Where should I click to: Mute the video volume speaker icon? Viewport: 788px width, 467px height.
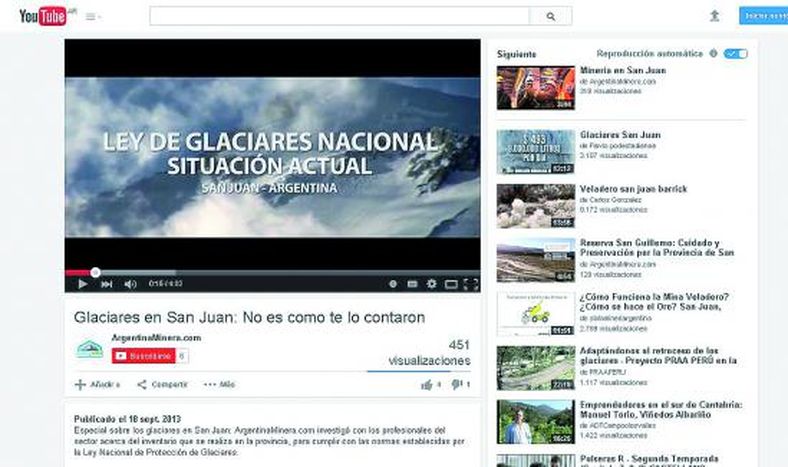pos(130,284)
